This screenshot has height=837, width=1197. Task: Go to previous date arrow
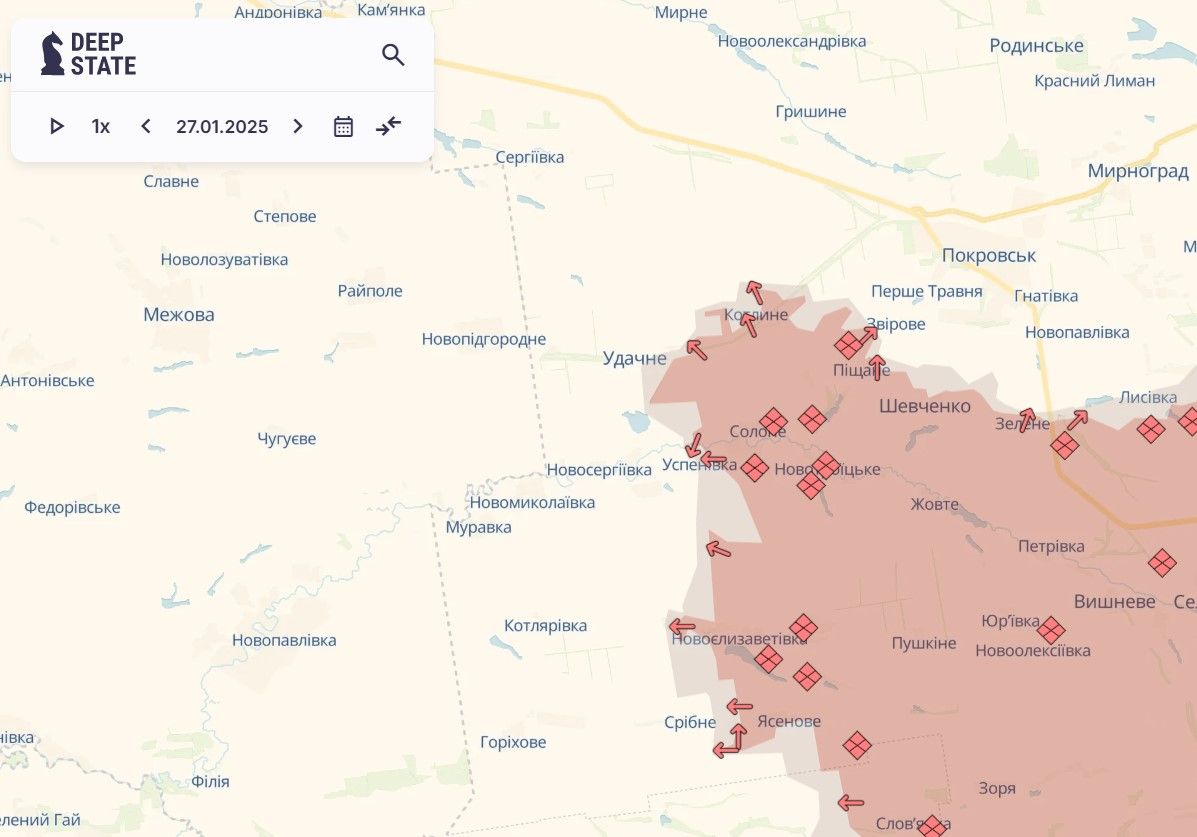click(x=146, y=126)
